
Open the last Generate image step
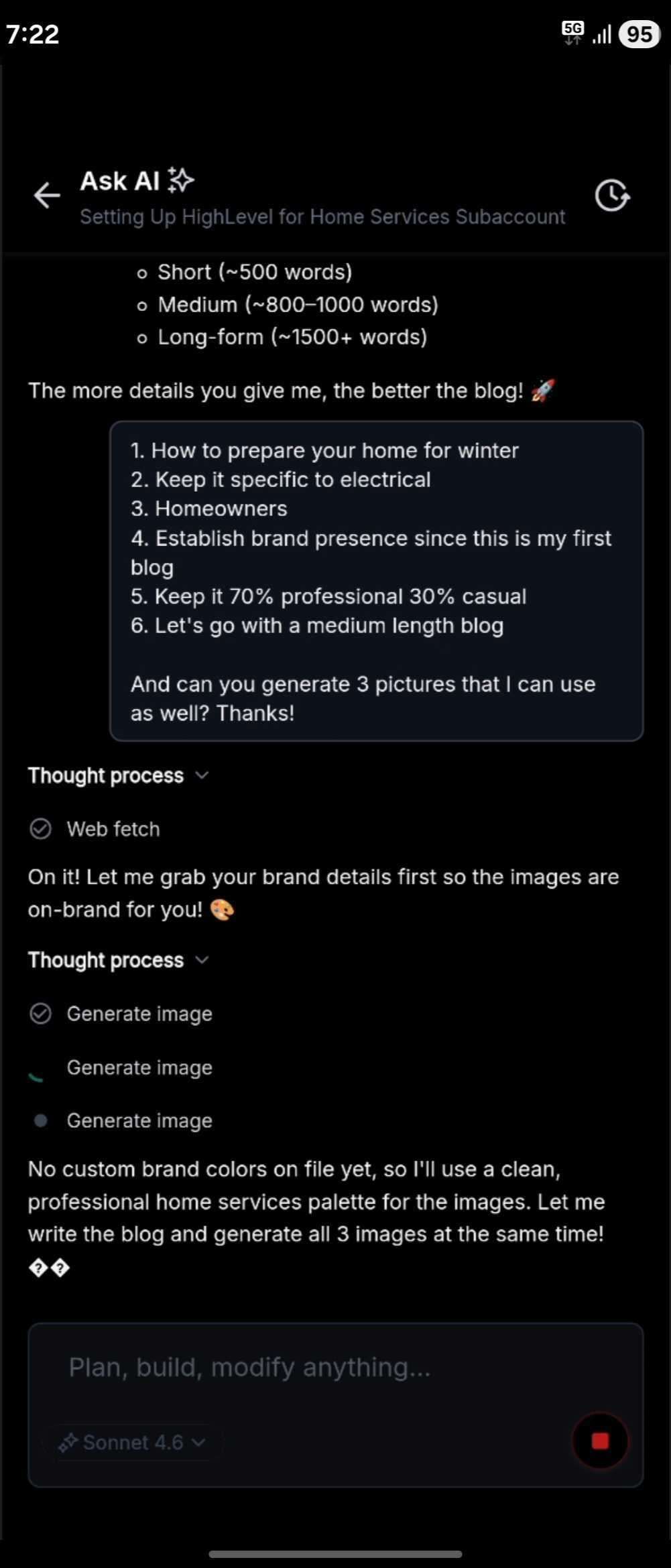pos(139,1120)
